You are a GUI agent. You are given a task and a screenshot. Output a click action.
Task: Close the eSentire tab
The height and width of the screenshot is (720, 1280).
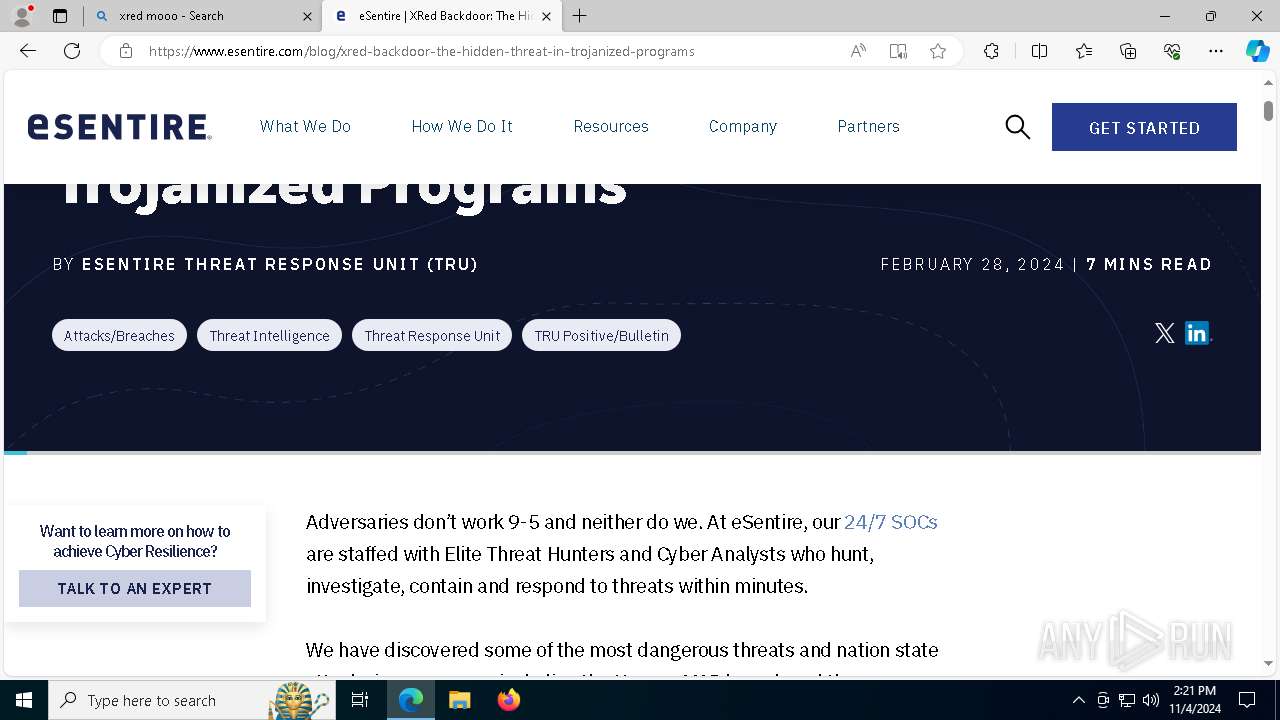coord(546,16)
